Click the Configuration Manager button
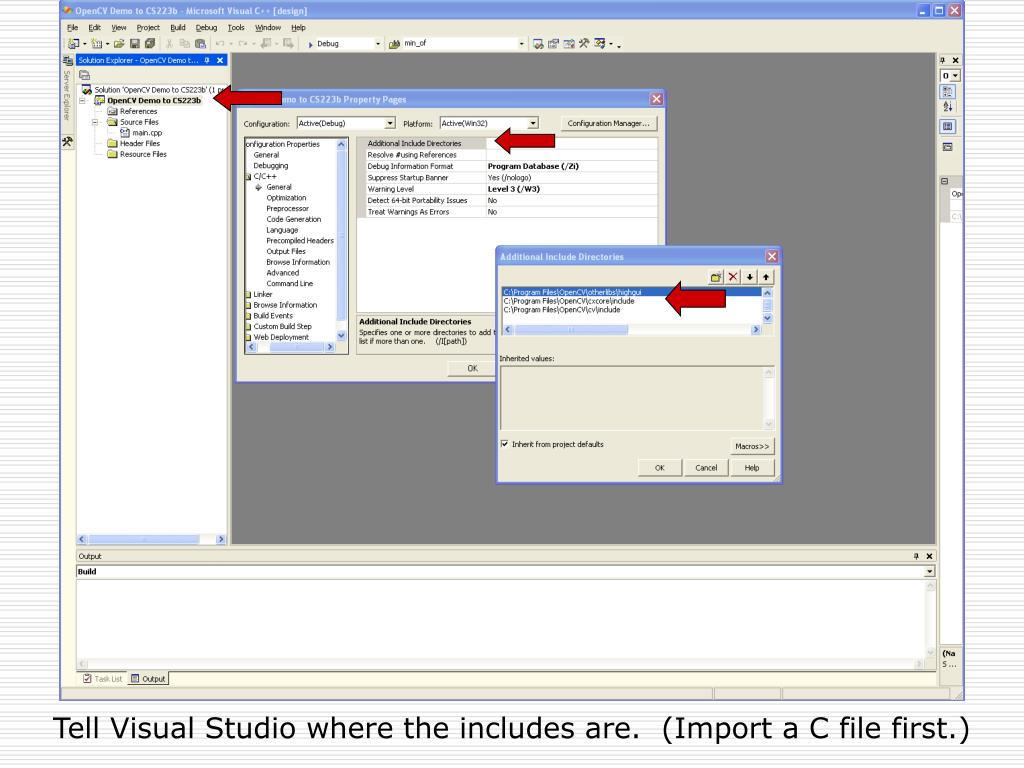 (x=609, y=123)
